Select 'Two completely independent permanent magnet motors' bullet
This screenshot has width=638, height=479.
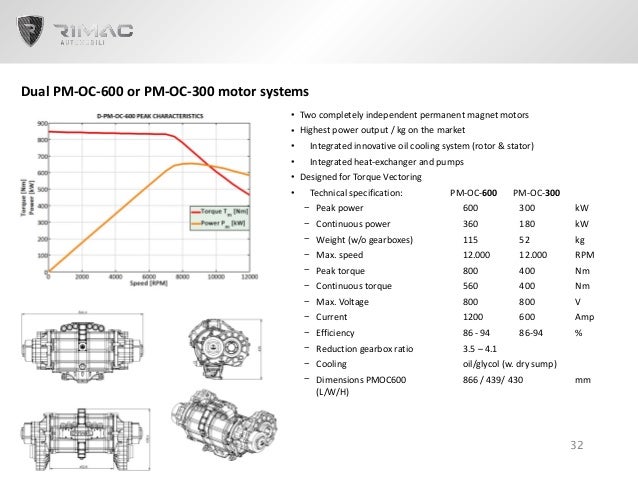(x=414, y=115)
